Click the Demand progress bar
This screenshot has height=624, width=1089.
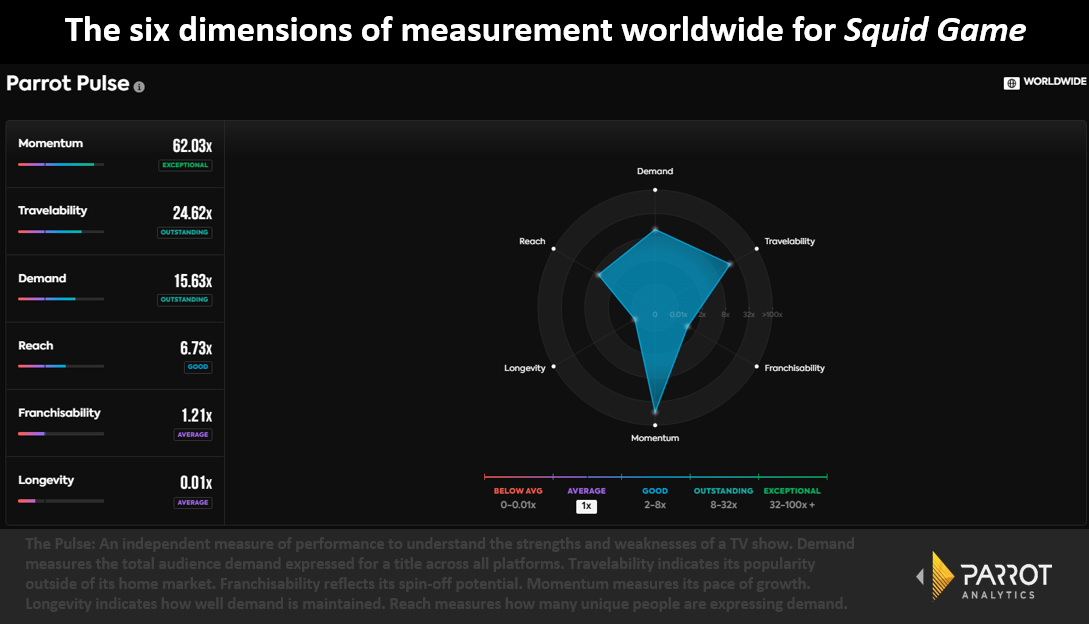coord(61,299)
